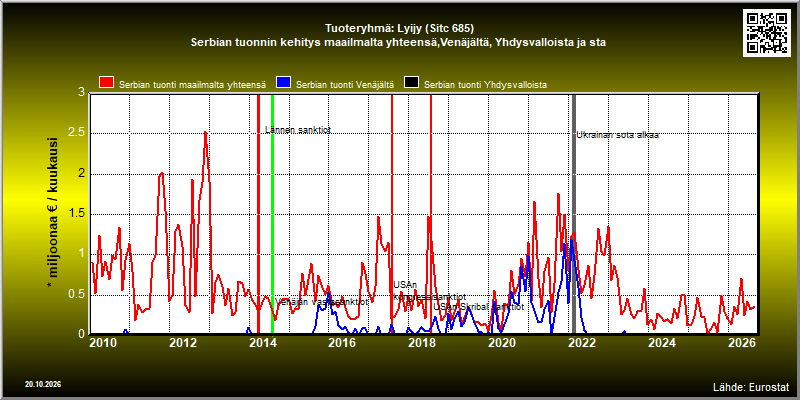800x400 pixels.
Task: Click y-axis value 2.5
Action: tap(76, 133)
